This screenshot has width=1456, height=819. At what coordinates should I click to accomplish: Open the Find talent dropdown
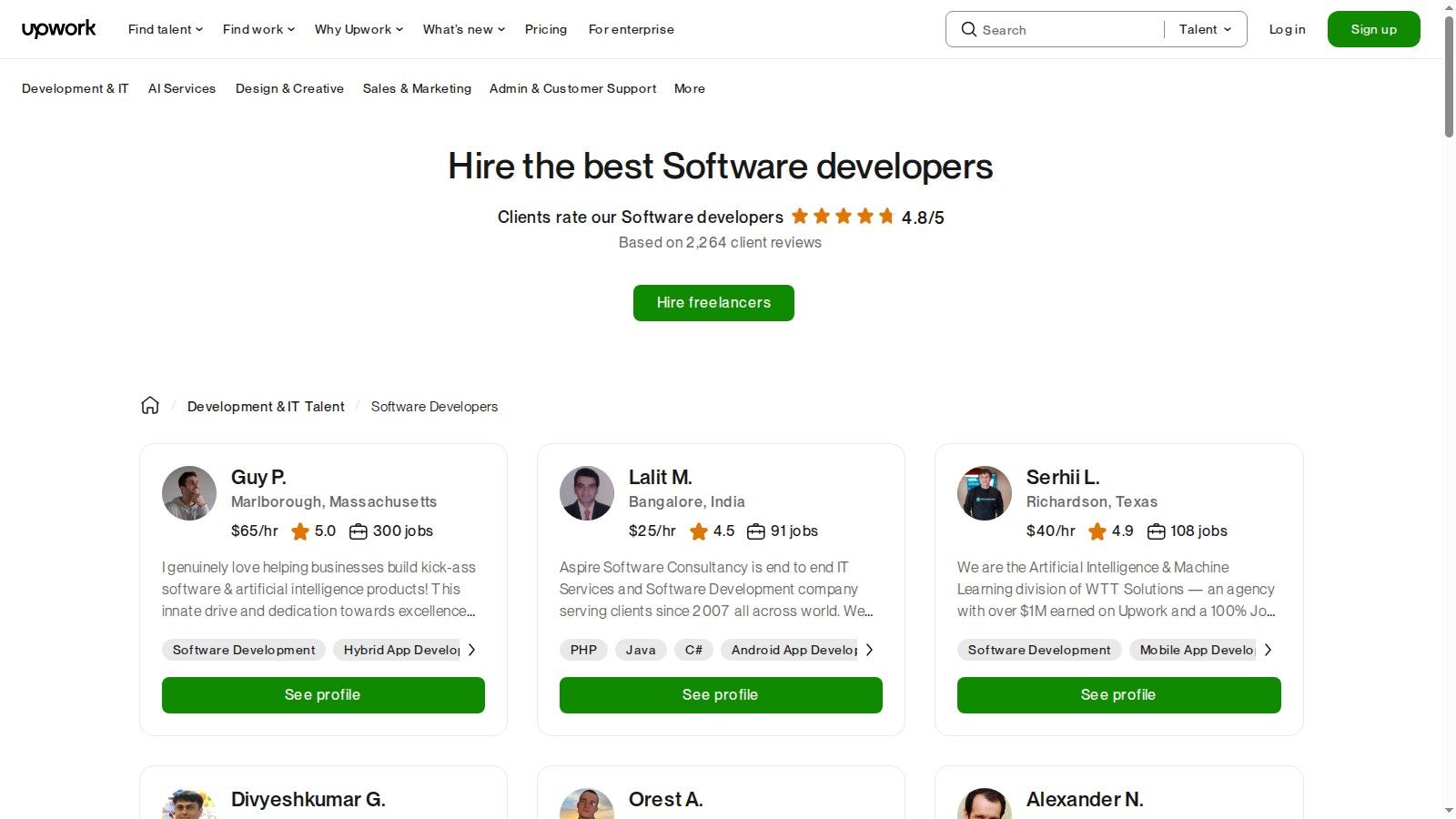pos(164,28)
